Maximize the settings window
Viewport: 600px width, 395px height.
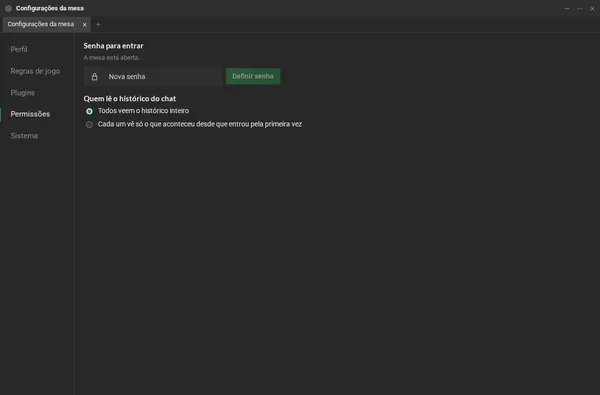(x=579, y=8)
